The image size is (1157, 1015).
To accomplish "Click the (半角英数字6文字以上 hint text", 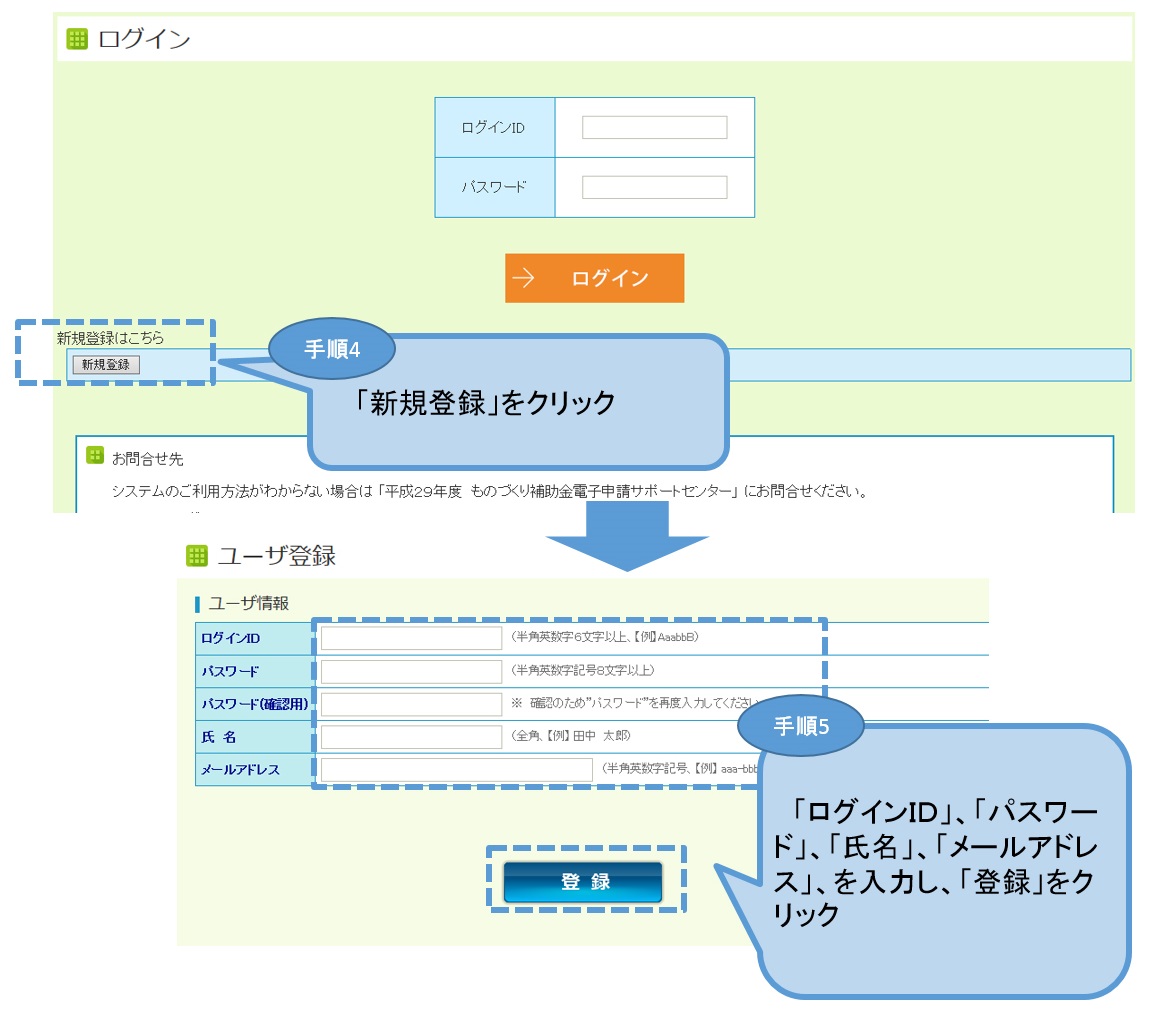I will (x=604, y=637).
